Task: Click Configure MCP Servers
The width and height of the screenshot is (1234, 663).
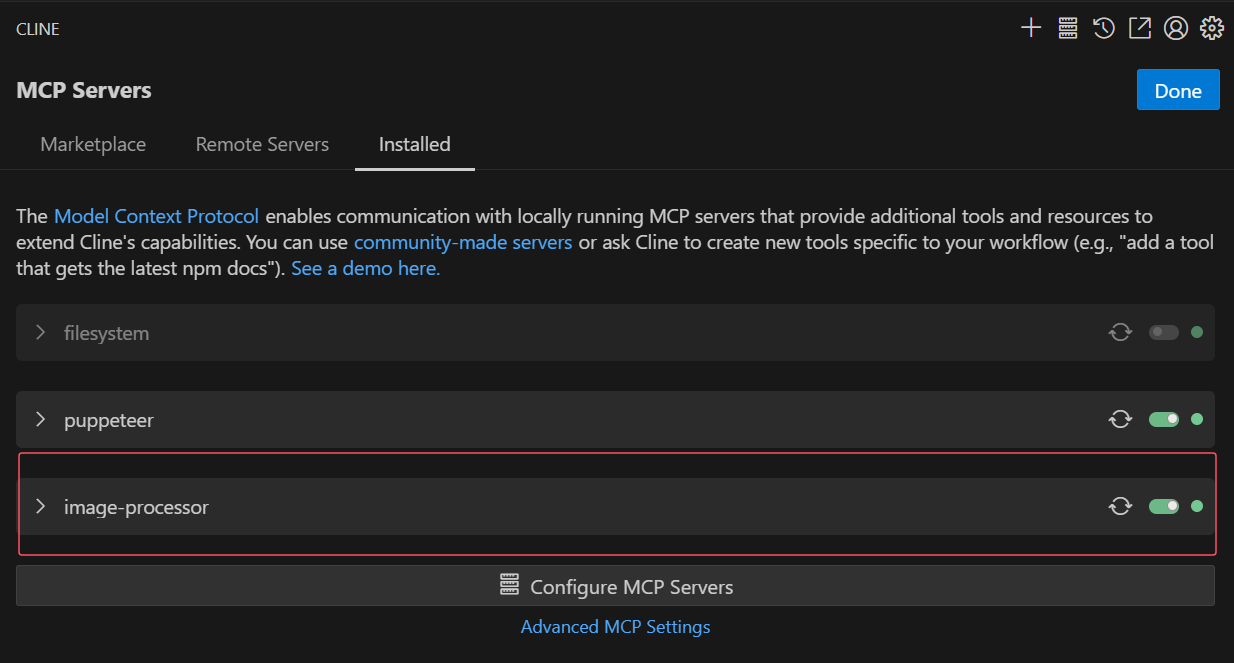Action: (616, 586)
